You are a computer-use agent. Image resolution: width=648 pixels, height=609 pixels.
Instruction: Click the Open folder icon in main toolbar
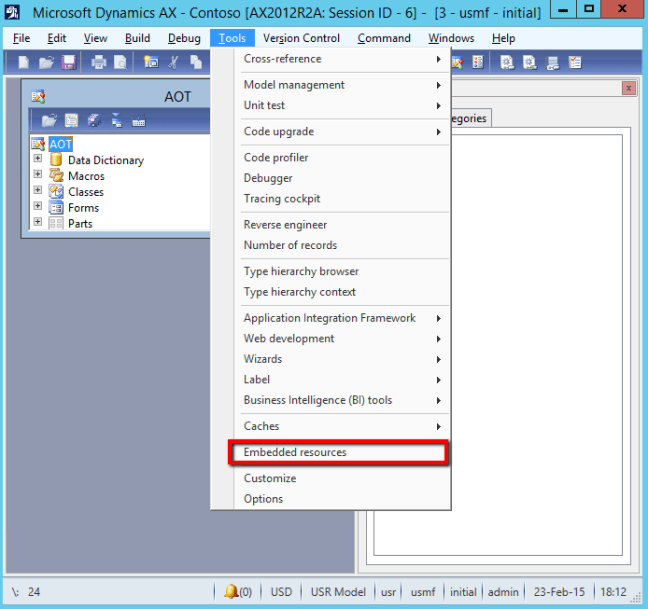click(x=46, y=62)
